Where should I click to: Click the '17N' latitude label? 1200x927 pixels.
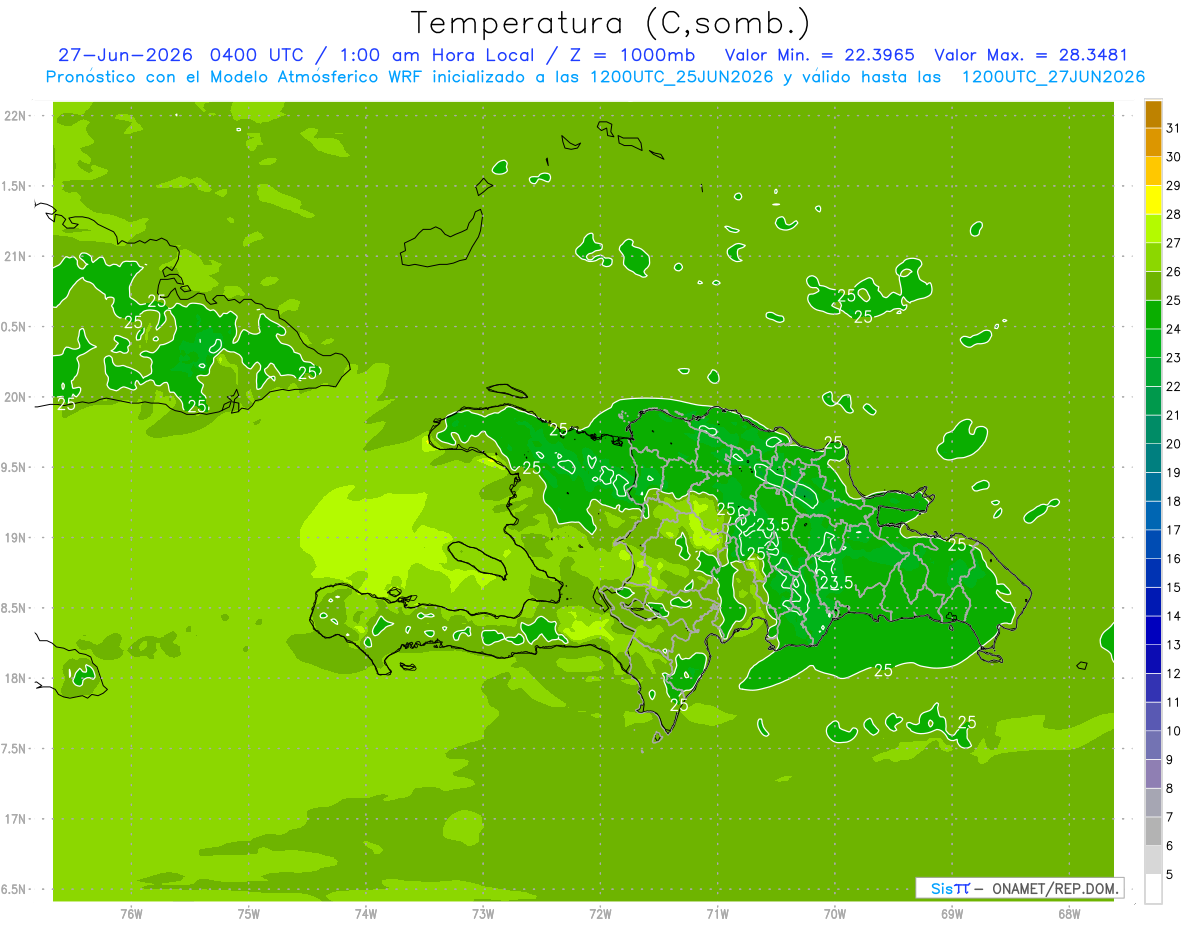coord(15,819)
